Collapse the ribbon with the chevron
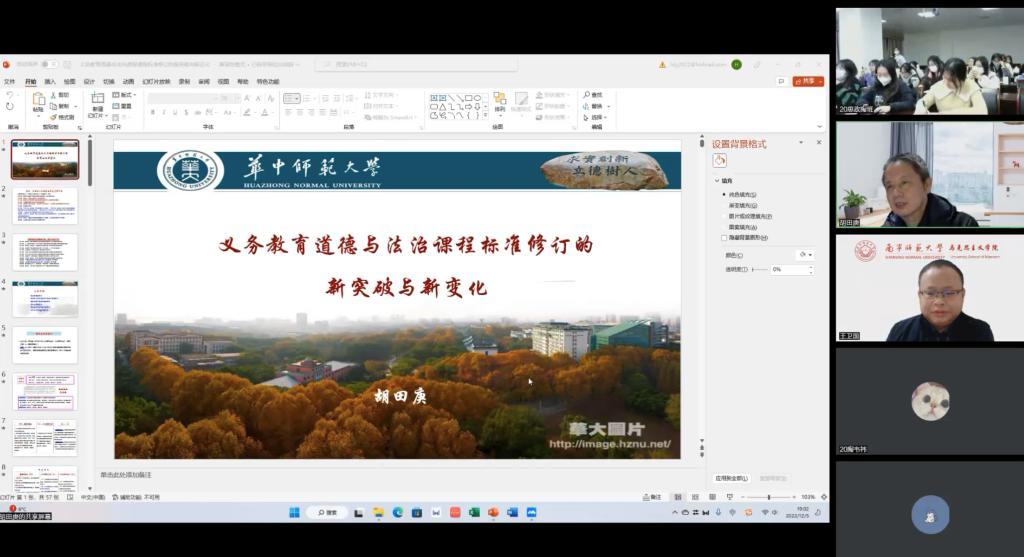This screenshot has height=557, width=1024. pyautogui.click(x=820, y=127)
